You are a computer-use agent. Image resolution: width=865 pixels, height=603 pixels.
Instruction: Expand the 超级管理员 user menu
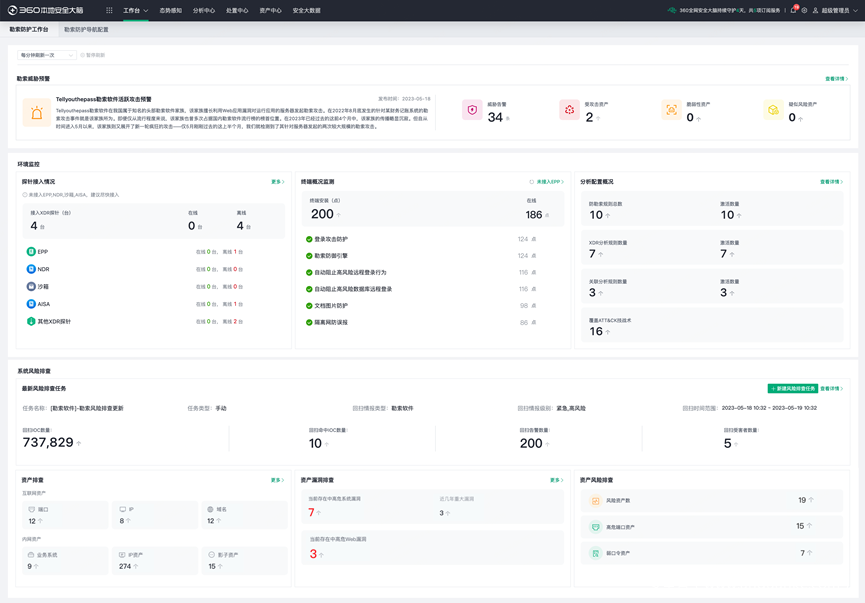point(834,10)
